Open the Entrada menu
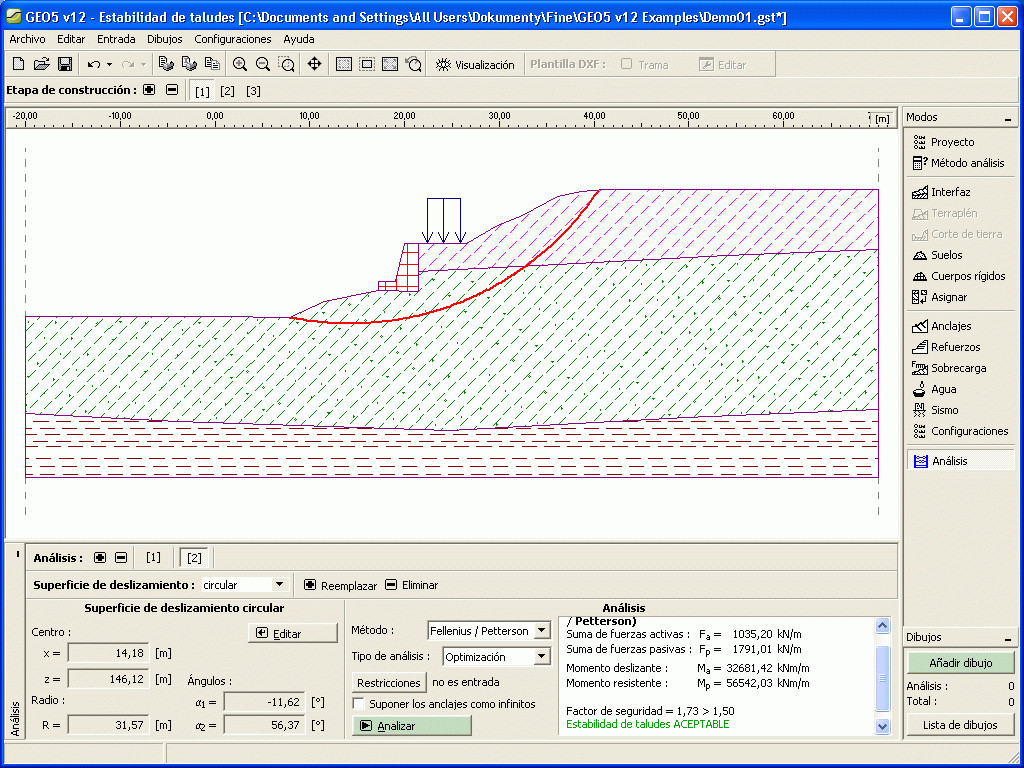Image resolution: width=1024 pixels, height=768 pixels. (x=116, y=39)
